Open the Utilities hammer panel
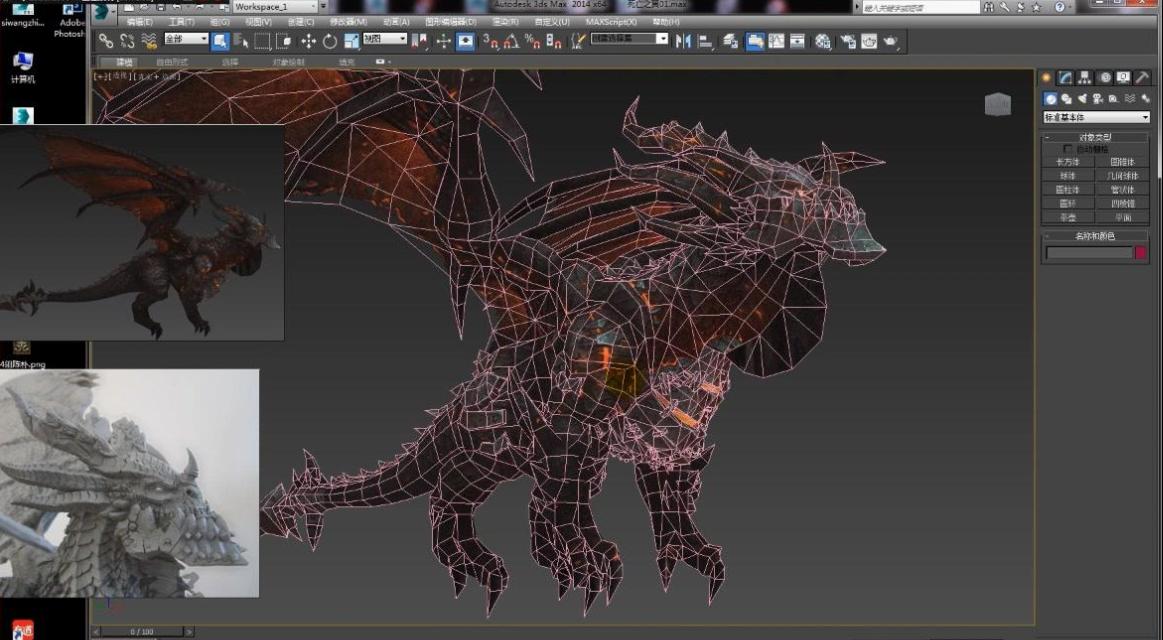 1142,77
